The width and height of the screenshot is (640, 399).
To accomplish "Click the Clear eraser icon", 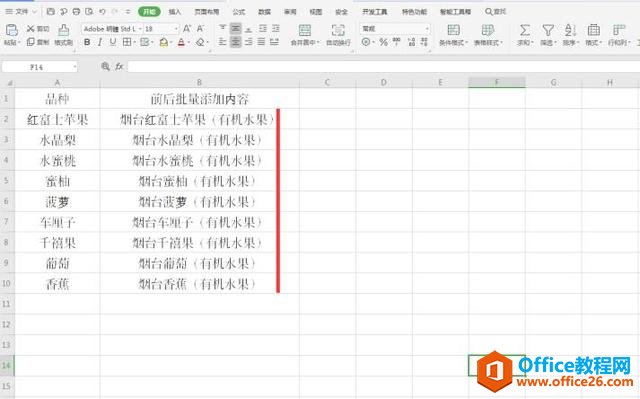I will (200, 42).
